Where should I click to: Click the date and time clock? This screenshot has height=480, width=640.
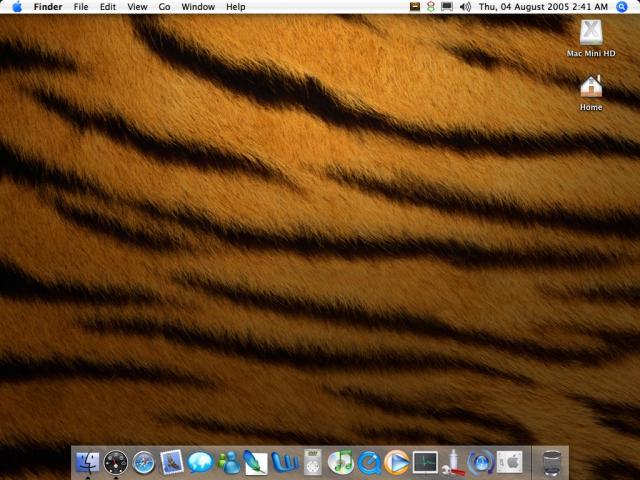tap(543, 7)
